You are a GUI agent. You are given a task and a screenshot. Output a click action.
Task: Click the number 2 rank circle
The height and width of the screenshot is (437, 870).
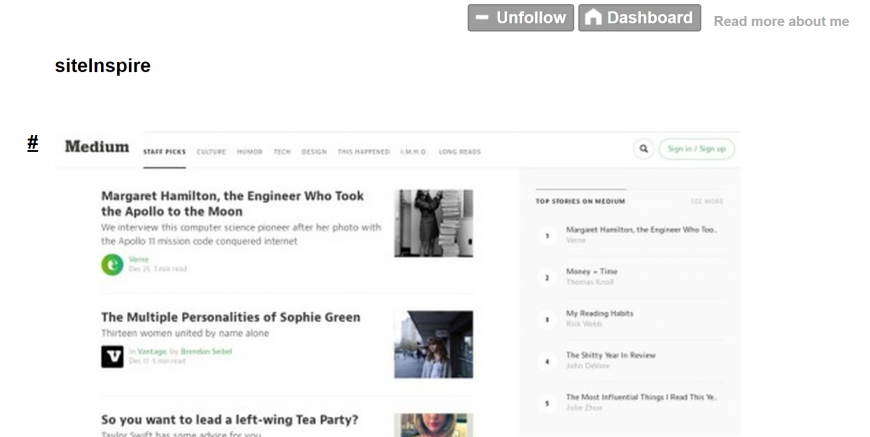click(x=547, y=278)
